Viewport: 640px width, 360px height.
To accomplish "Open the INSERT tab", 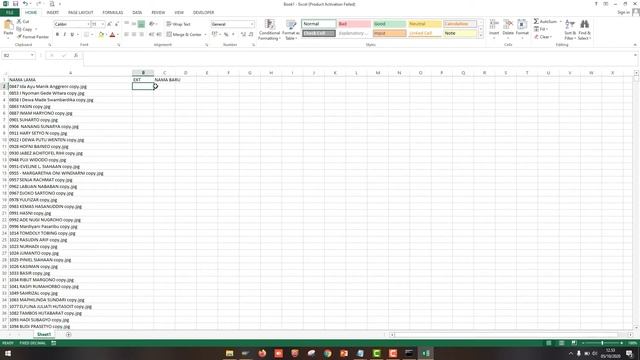I will tap(52, 12).
